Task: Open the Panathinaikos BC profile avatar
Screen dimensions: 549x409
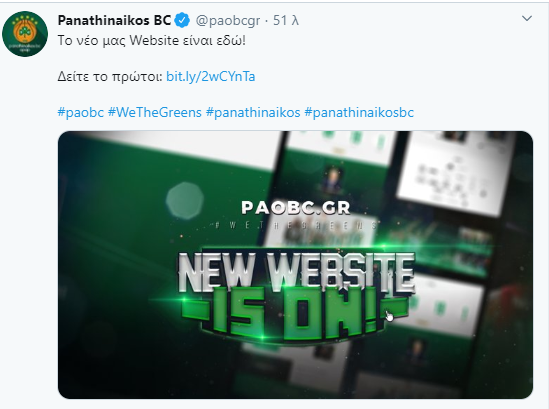Action: 25,34
